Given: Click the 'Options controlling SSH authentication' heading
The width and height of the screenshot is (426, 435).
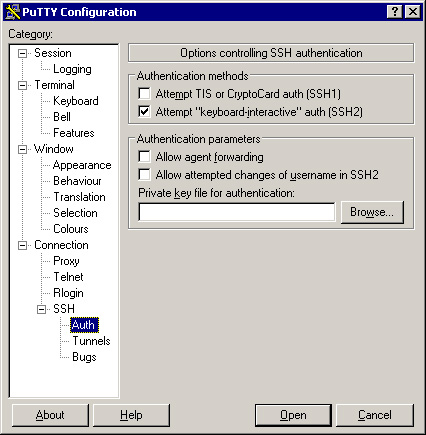Looking at the screenshot, I should click(x=271, y=53).
